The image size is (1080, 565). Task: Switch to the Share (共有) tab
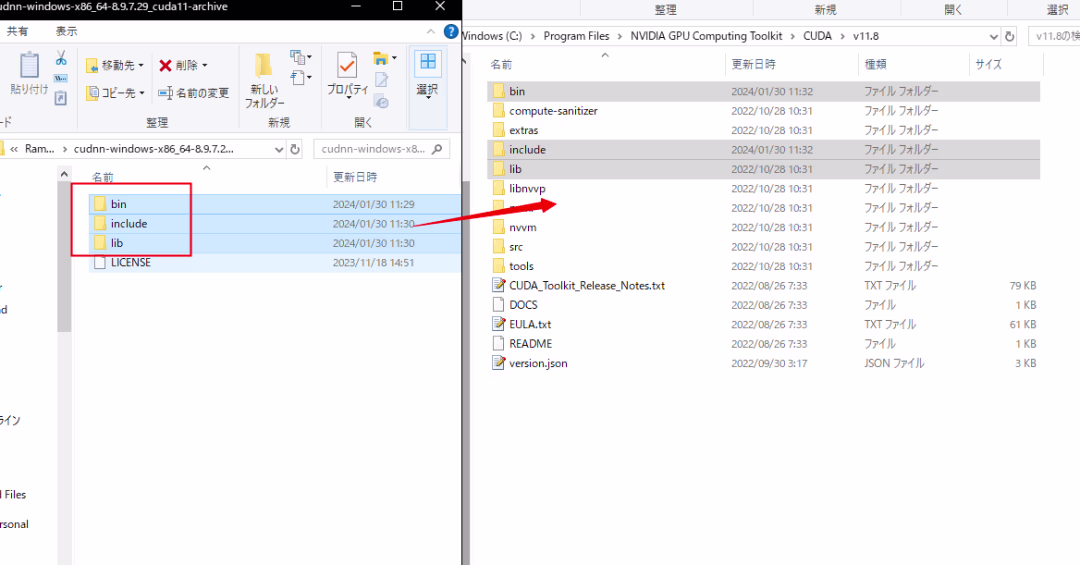coord(18,31)
